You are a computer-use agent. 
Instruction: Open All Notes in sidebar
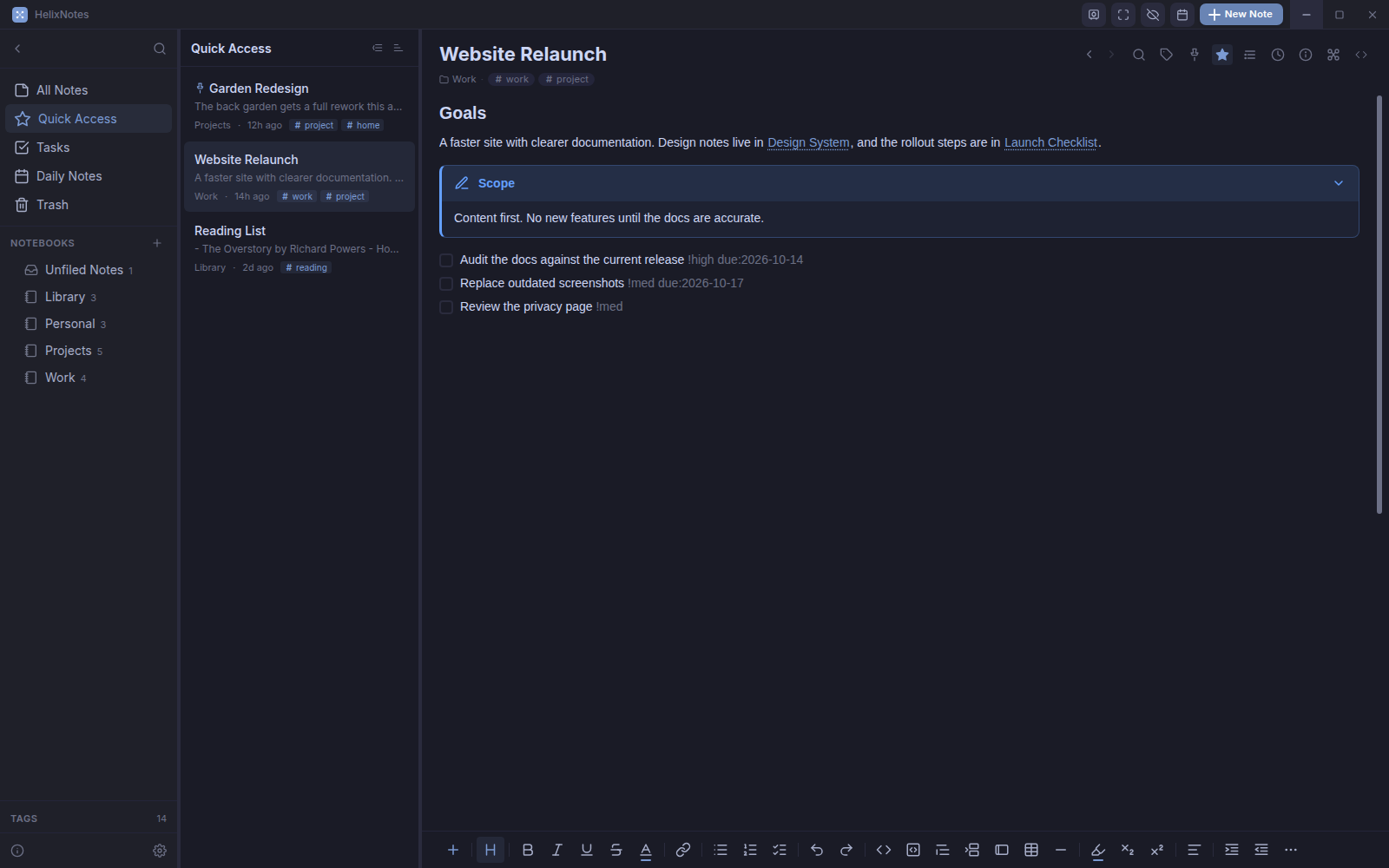coord(89,90)
